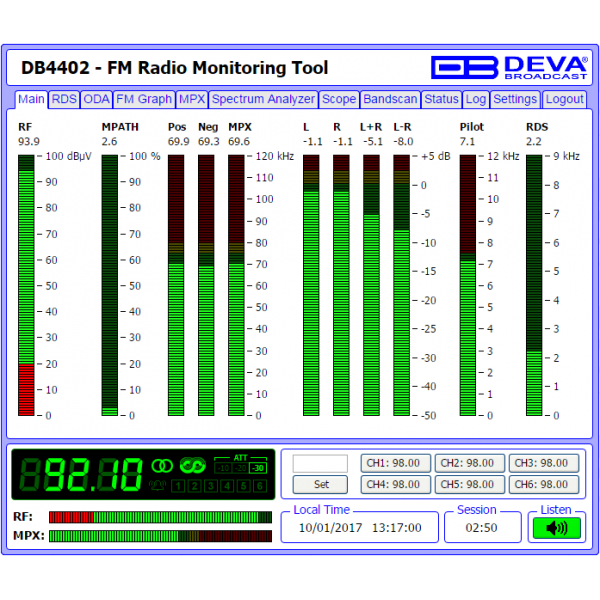Open the MPX tab
The image size is (600, 600).
(192, 99)
